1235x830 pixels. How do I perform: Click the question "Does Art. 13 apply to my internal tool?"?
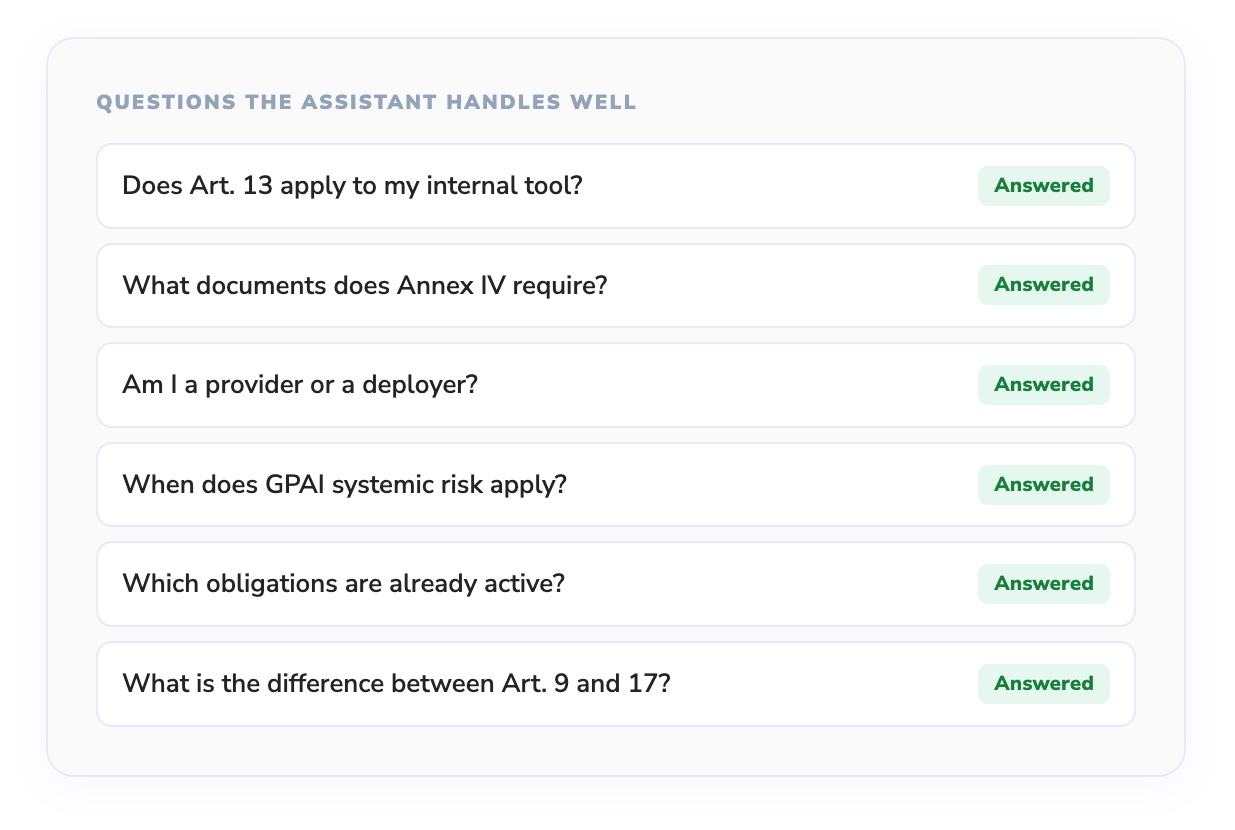click(x=351, y=186)
